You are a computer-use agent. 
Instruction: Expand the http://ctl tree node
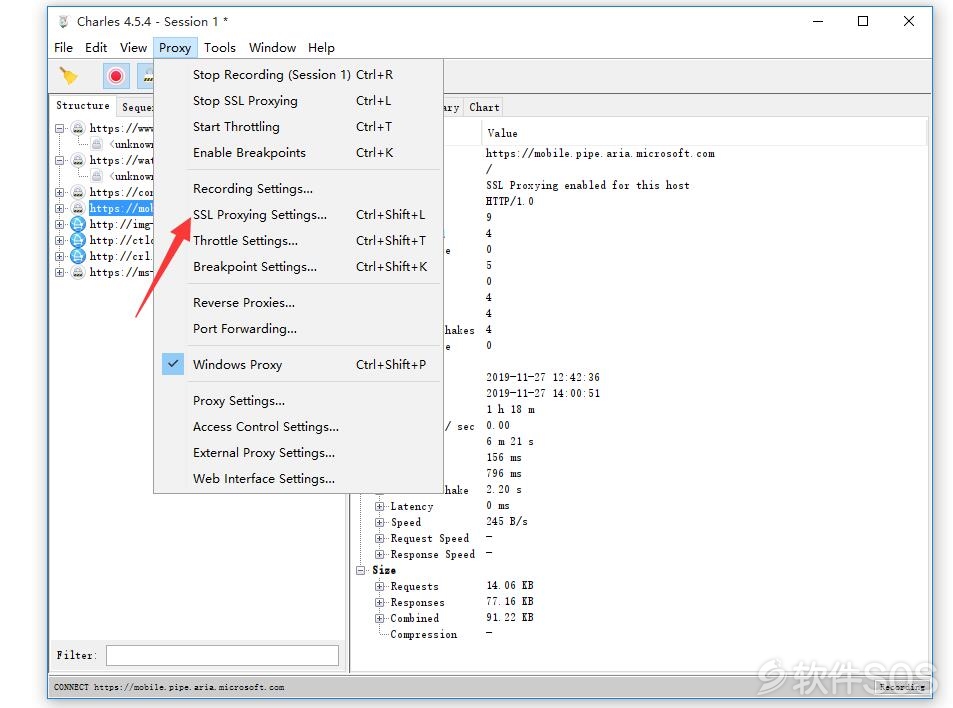point(60,240)
